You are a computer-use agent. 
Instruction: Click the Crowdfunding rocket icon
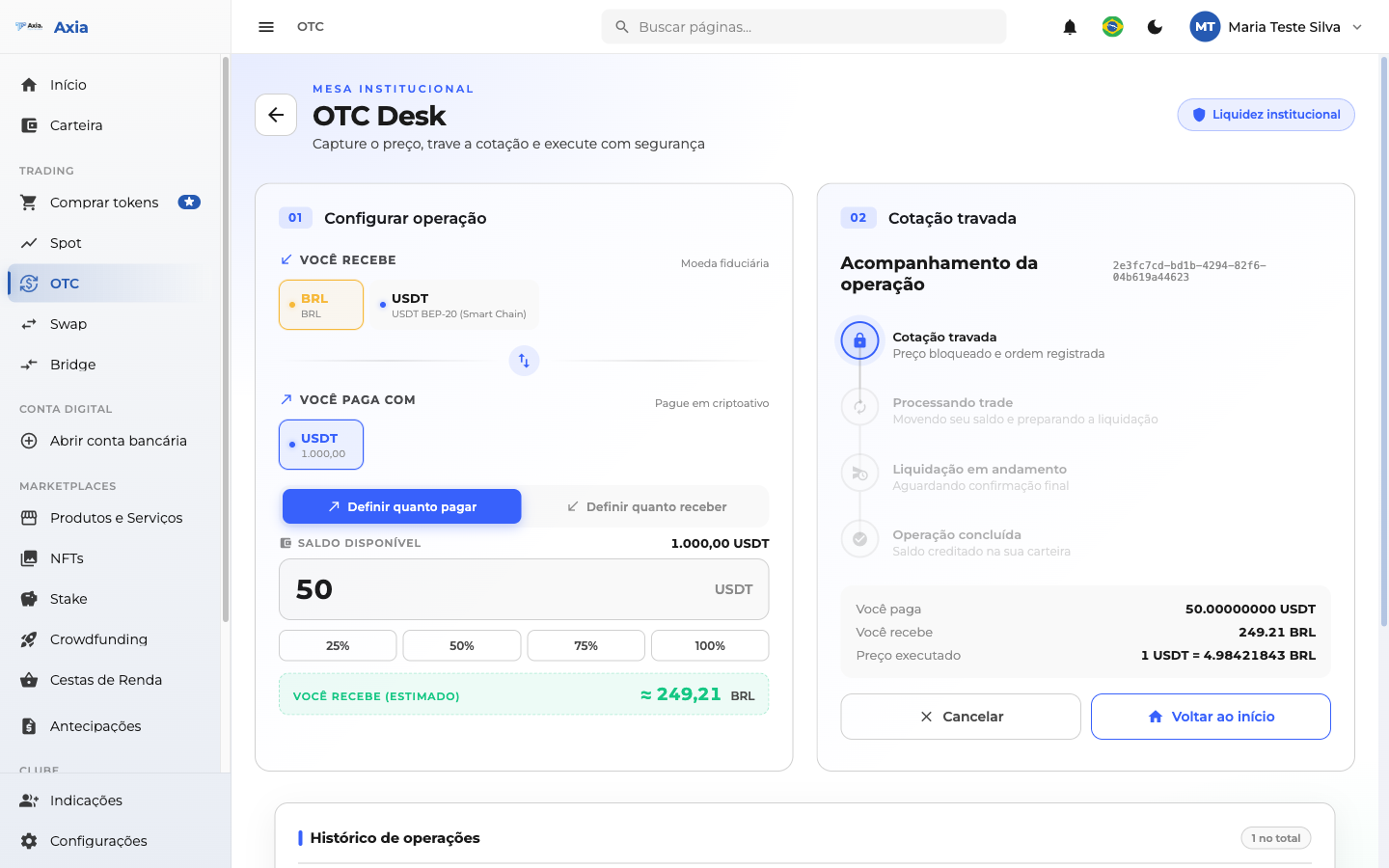click(29, 639)
